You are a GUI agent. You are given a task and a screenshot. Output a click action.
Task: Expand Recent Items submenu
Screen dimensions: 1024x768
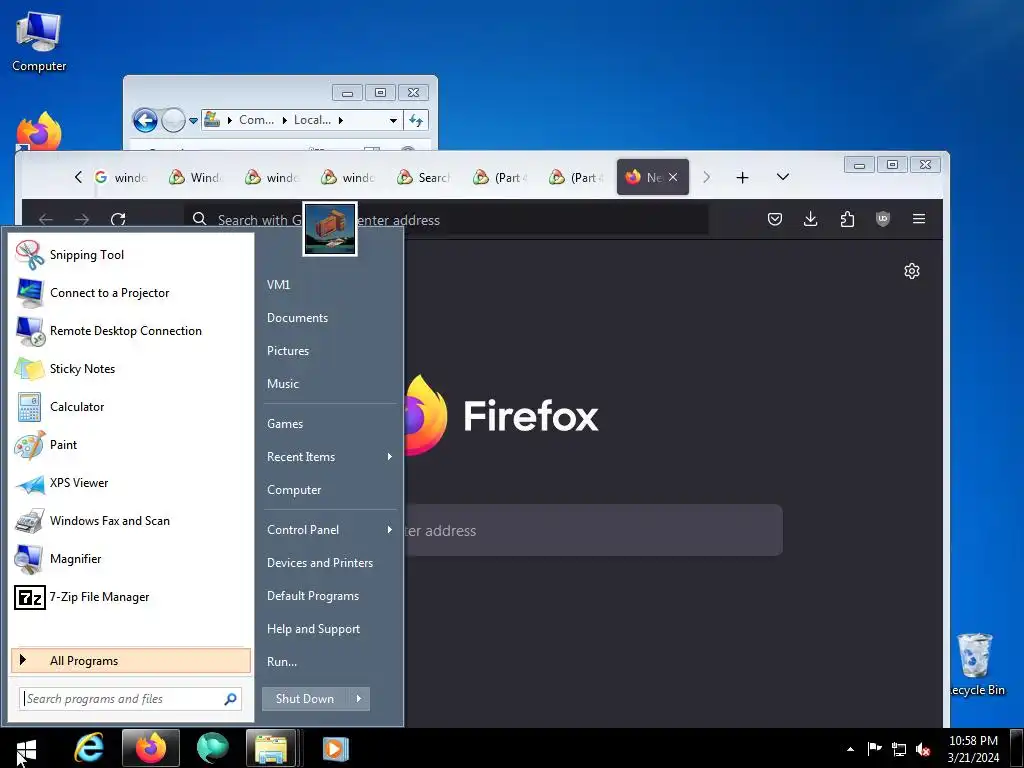[x=330, y=456]
